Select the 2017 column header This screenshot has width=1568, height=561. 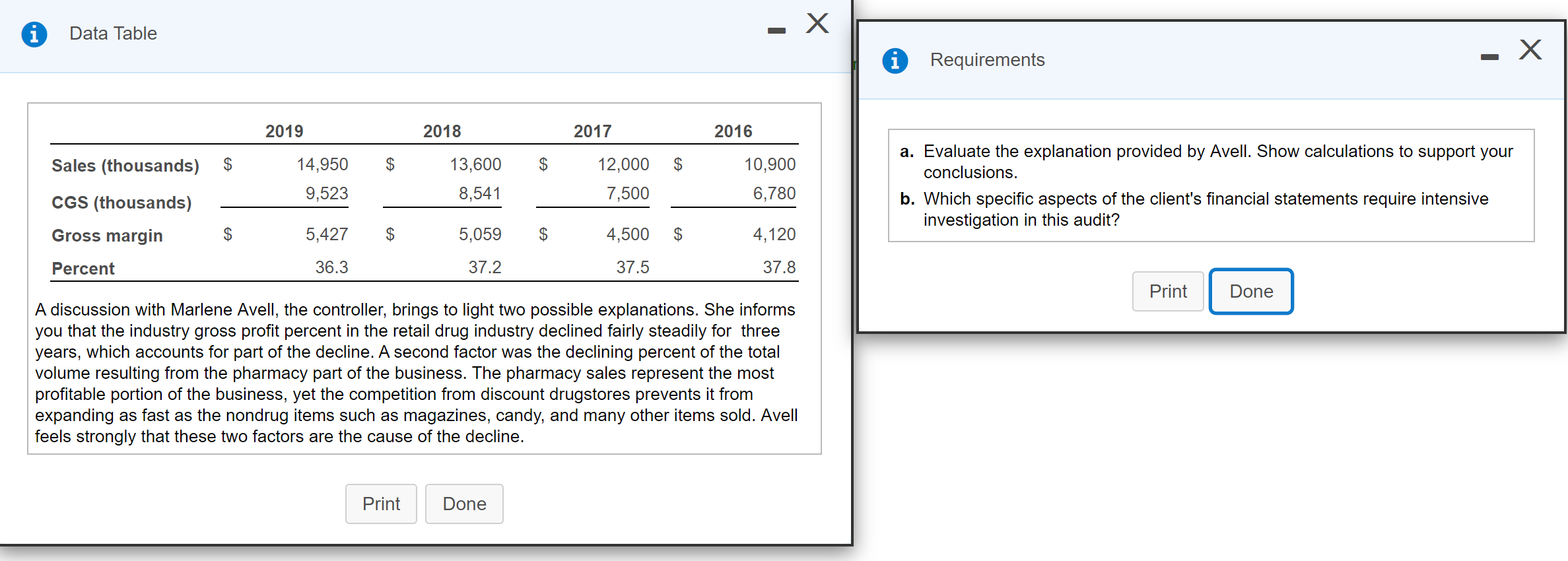pos(592,131)
